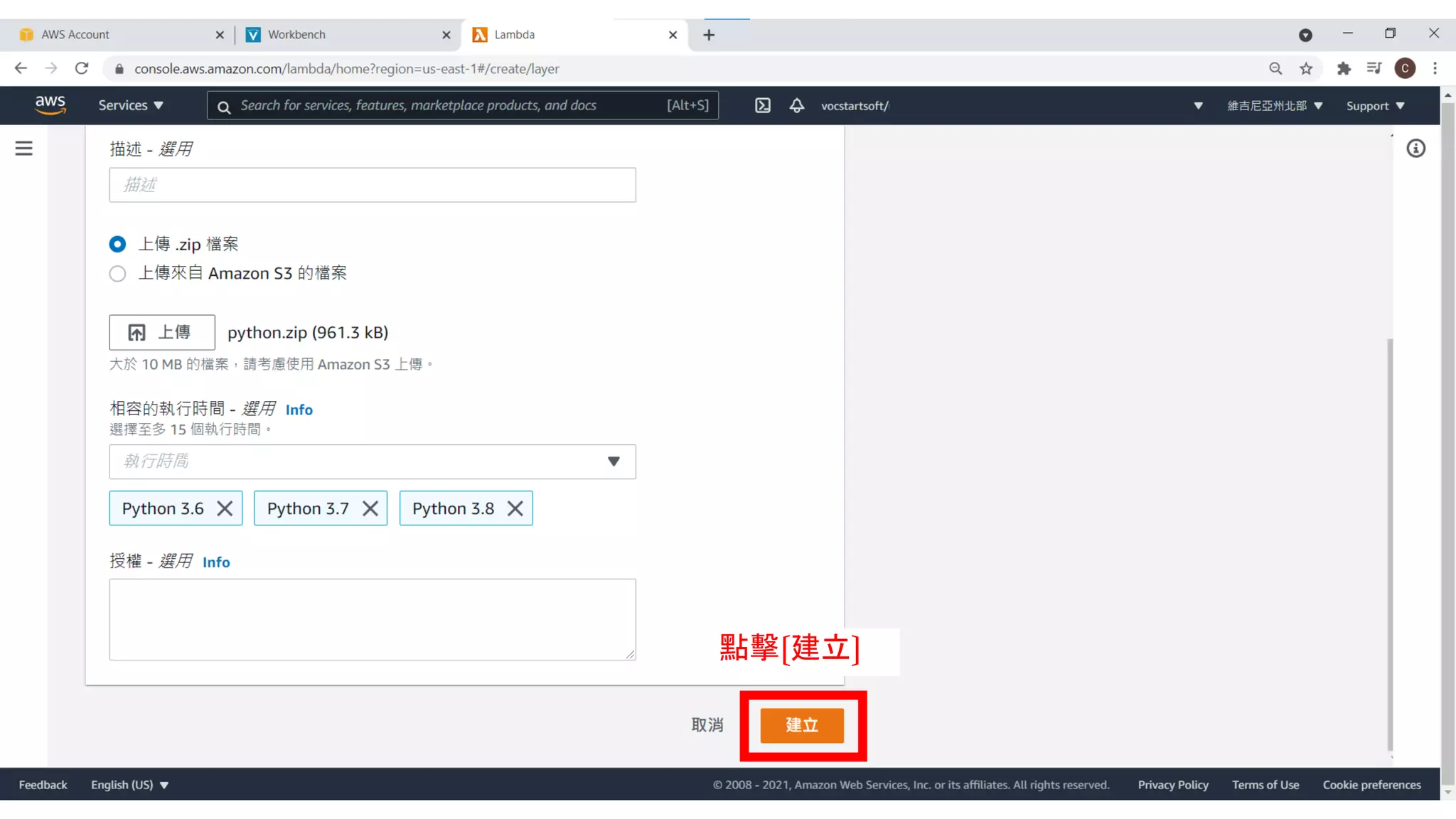Open the hamburger side navigation menu
The width and height of the screenshot is (1456, 819).
pyautogui.click(x=23, y=148)
